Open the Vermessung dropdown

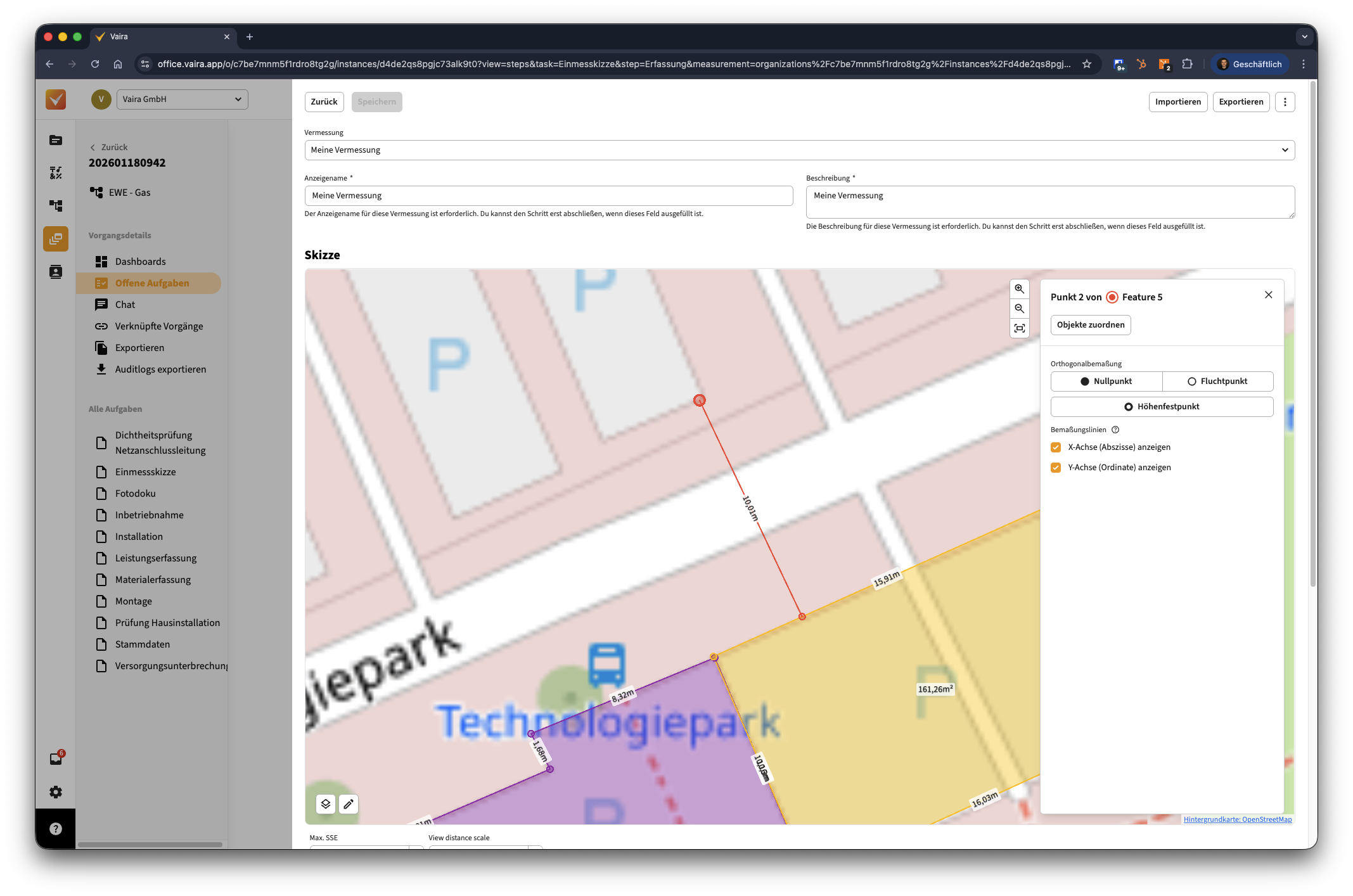799,150
